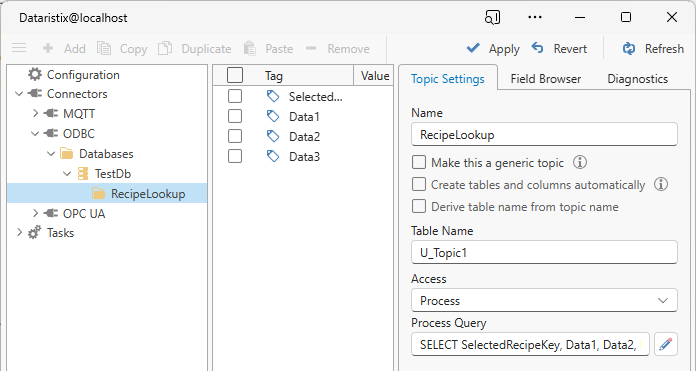The height and width of the screenshot is (371, 696).
Task: Select the Data2 tag name
Action: 304,137
